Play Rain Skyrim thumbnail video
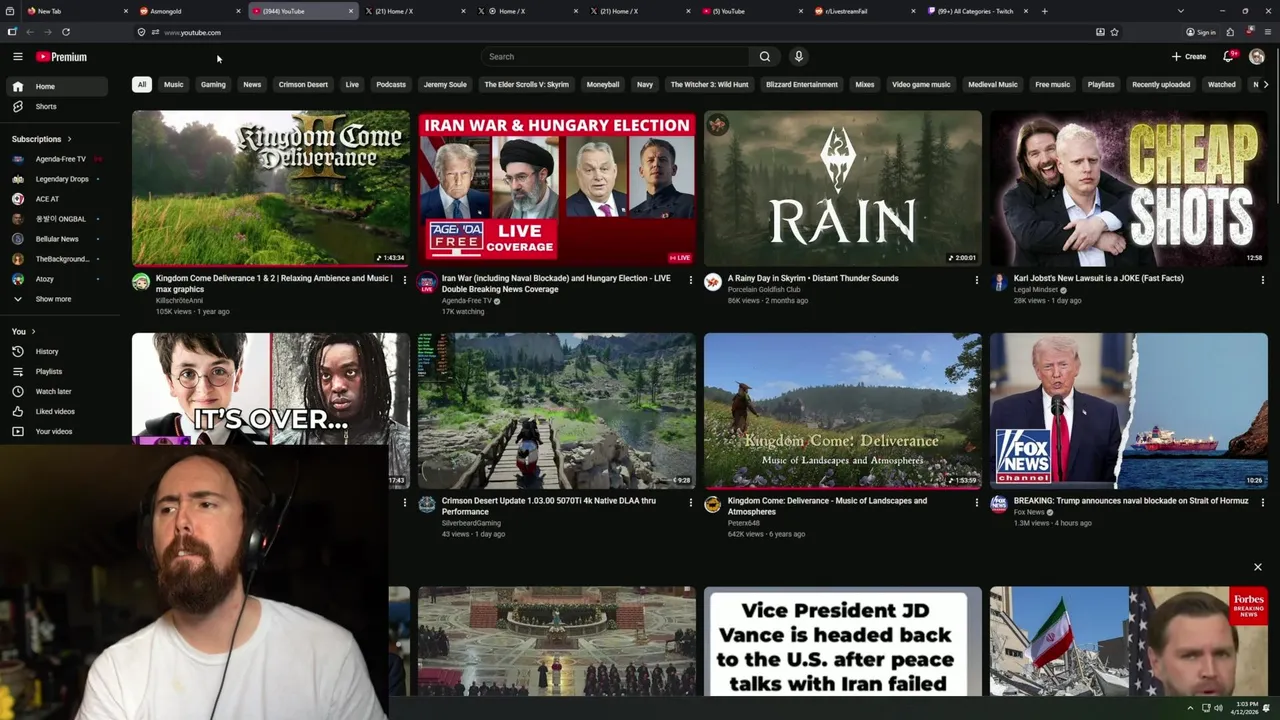This screenshot has height=720, width=1280. click(843, 188)
